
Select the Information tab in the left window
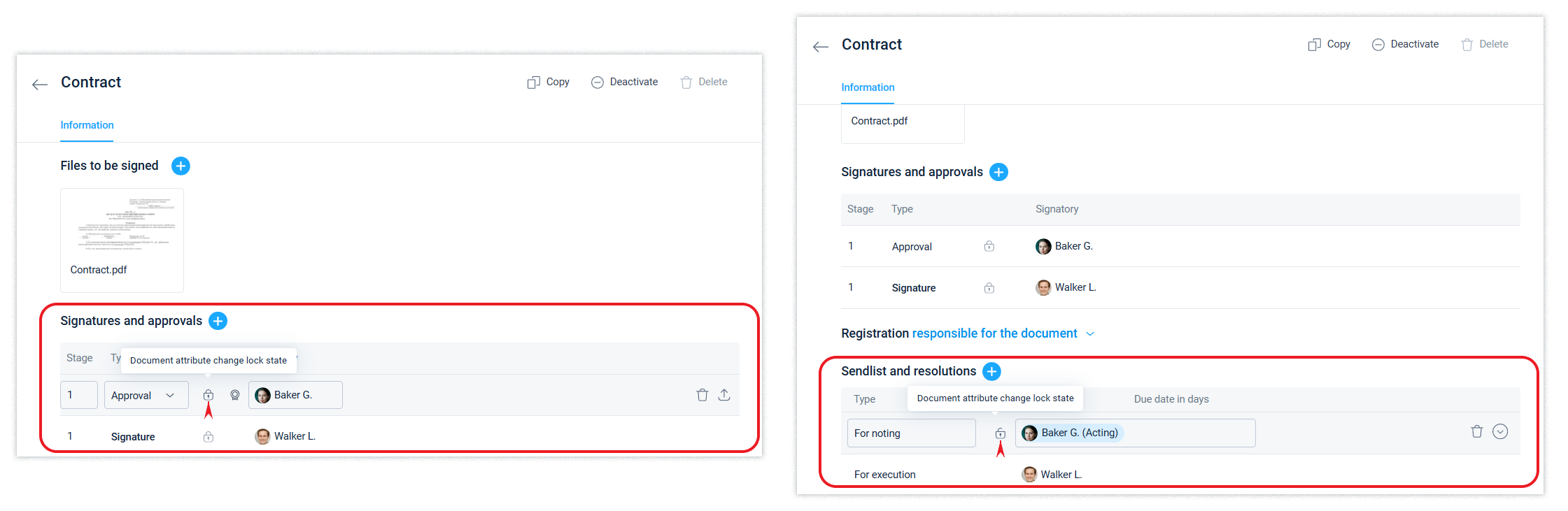(87, 125)
